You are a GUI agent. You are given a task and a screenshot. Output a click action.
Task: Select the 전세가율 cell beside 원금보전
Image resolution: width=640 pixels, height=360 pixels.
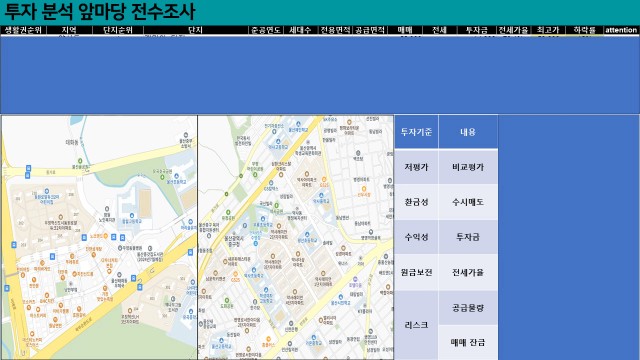click(468, 272)
